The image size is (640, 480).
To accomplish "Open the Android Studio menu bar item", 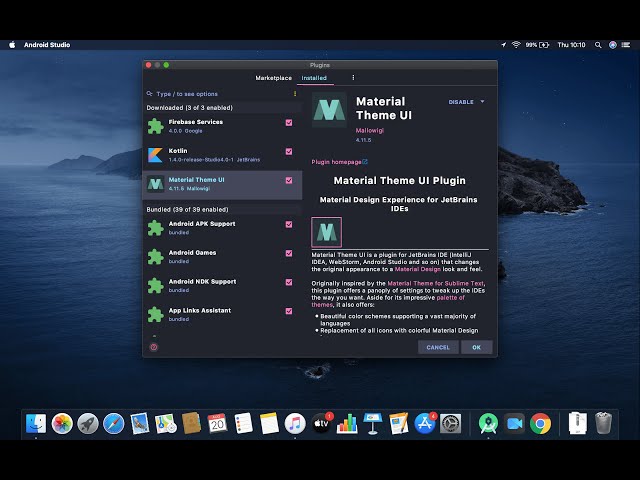I will tap(47, 45).
